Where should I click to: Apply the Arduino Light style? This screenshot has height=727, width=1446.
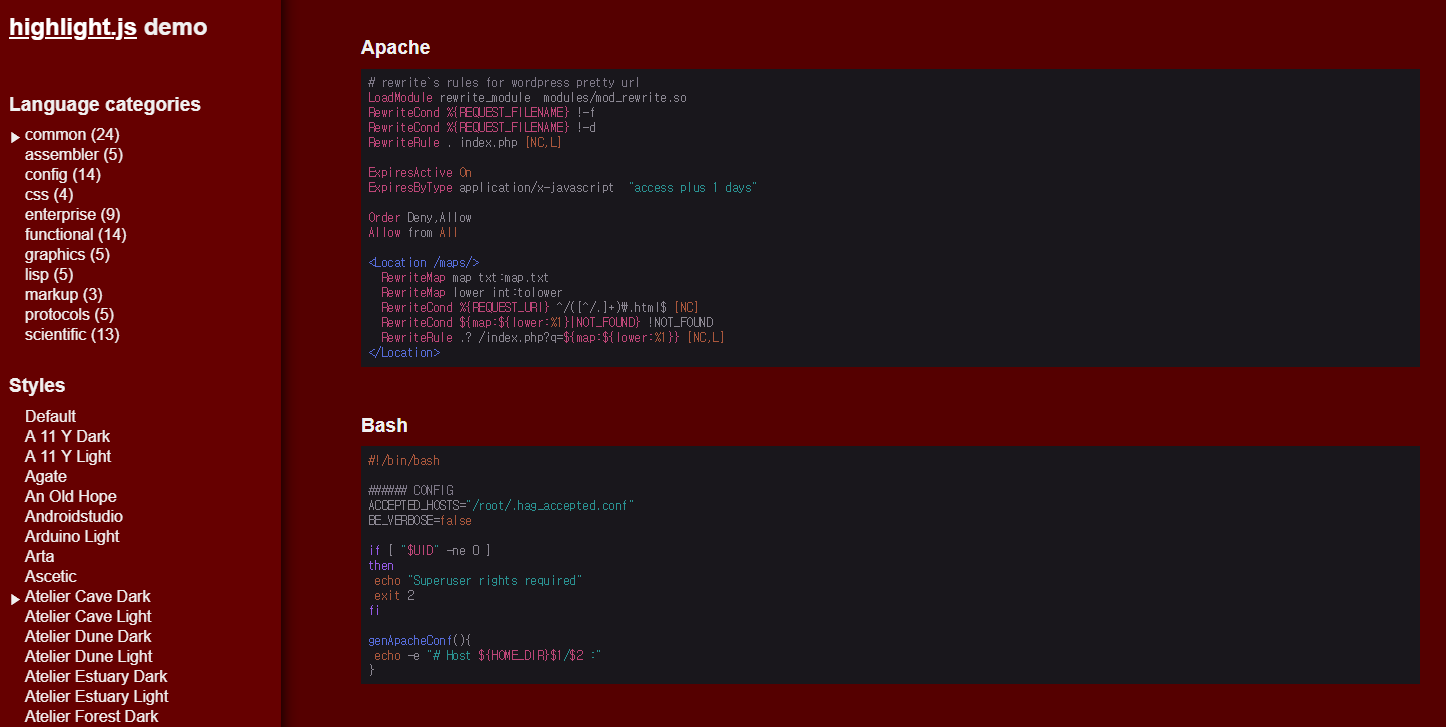pyautogui.click(x=72, y=536)
